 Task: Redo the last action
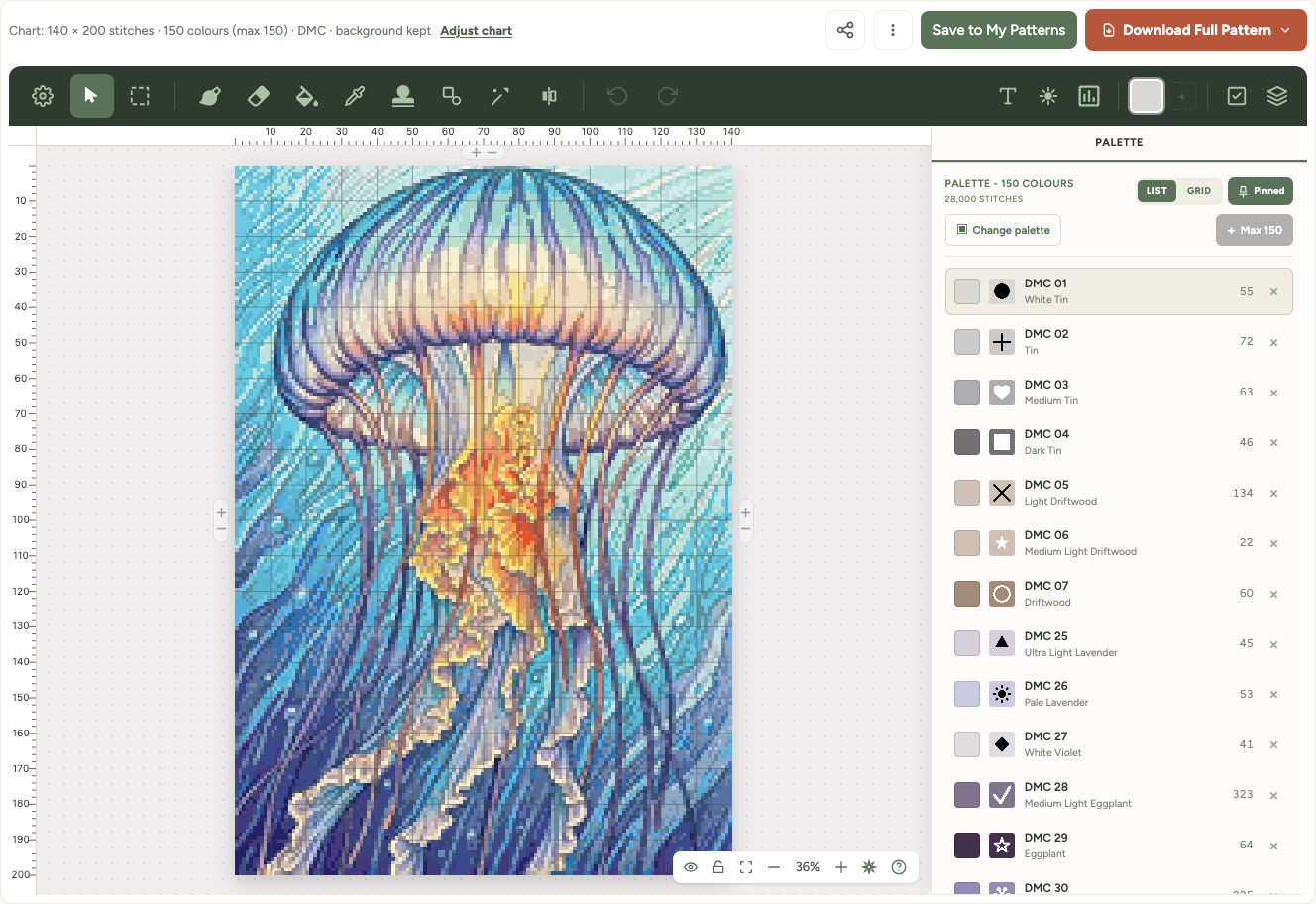coord(667,96)
